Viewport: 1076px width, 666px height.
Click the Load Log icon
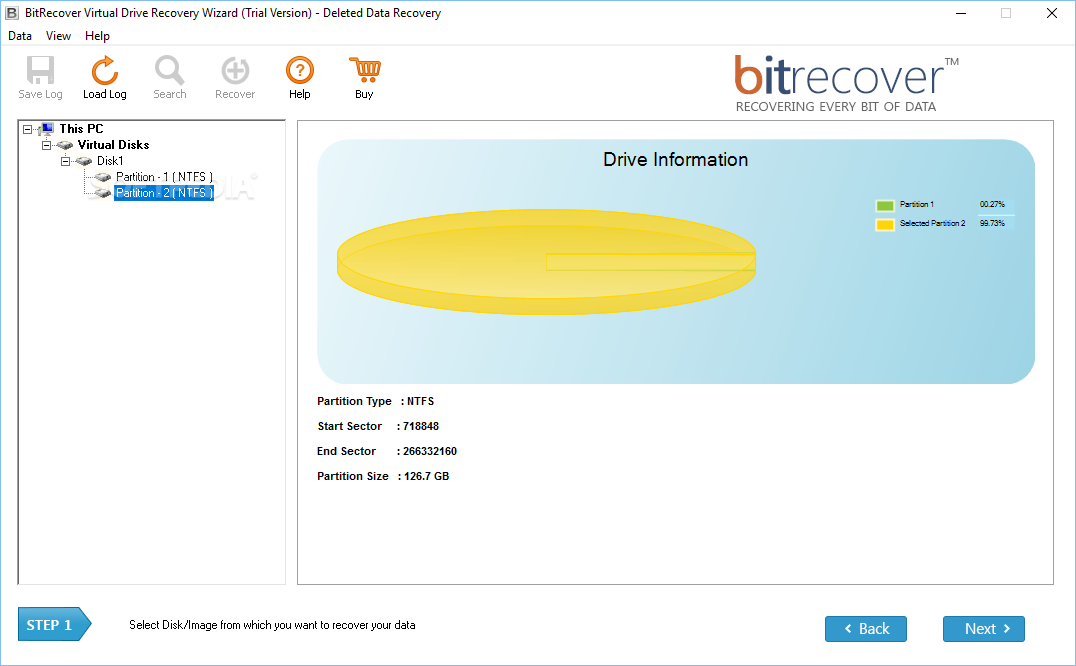coord(104,70)
